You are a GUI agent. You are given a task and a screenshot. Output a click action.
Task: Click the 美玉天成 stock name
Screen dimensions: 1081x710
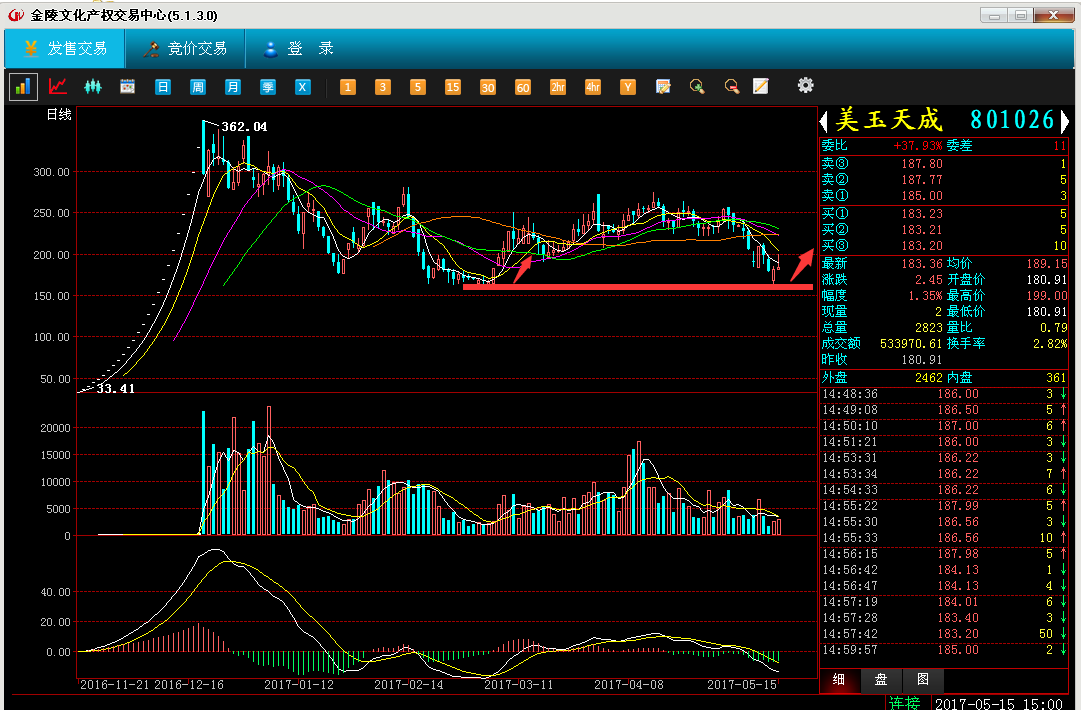coord(889,120)
